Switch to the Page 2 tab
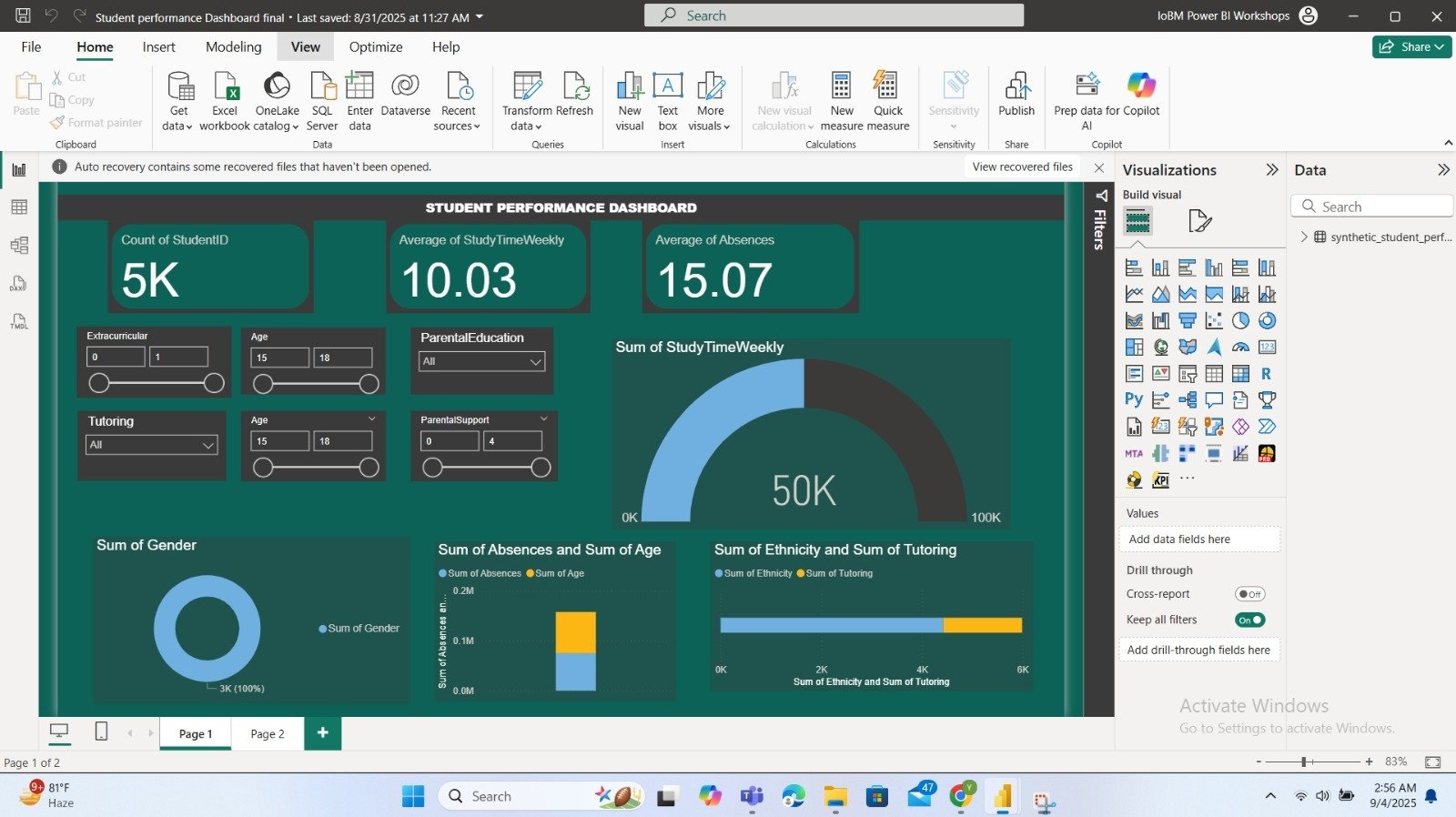Viewport: 1456px width, 817px height. pos(268,734)
